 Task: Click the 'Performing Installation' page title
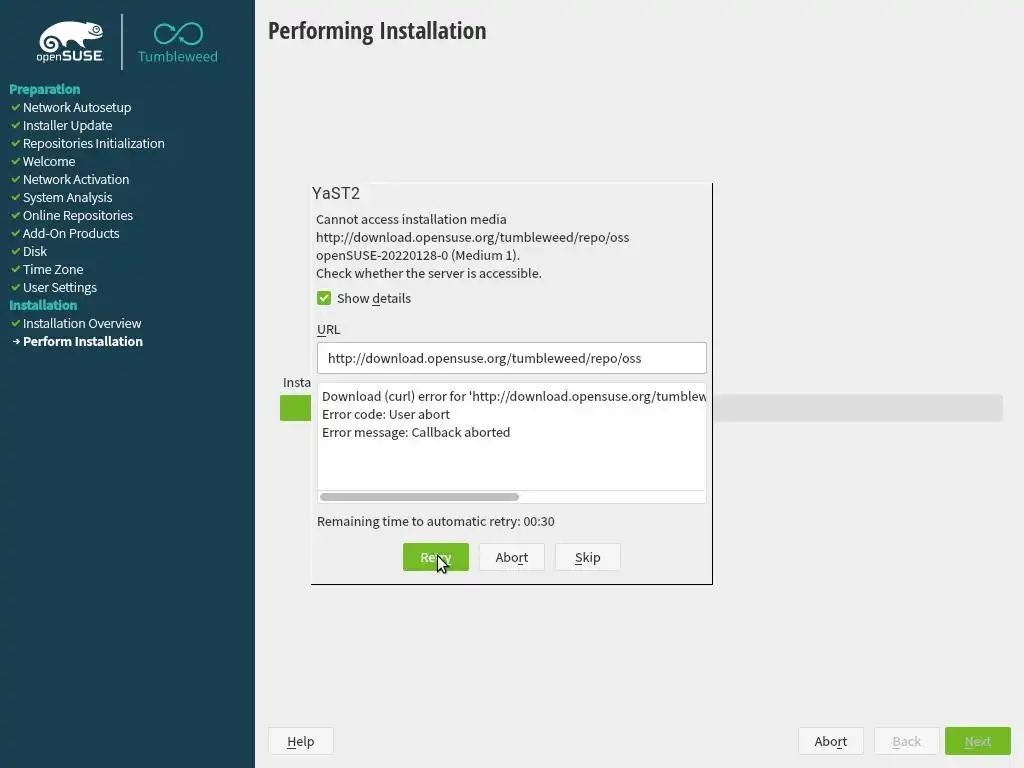(x=377, y=31)
